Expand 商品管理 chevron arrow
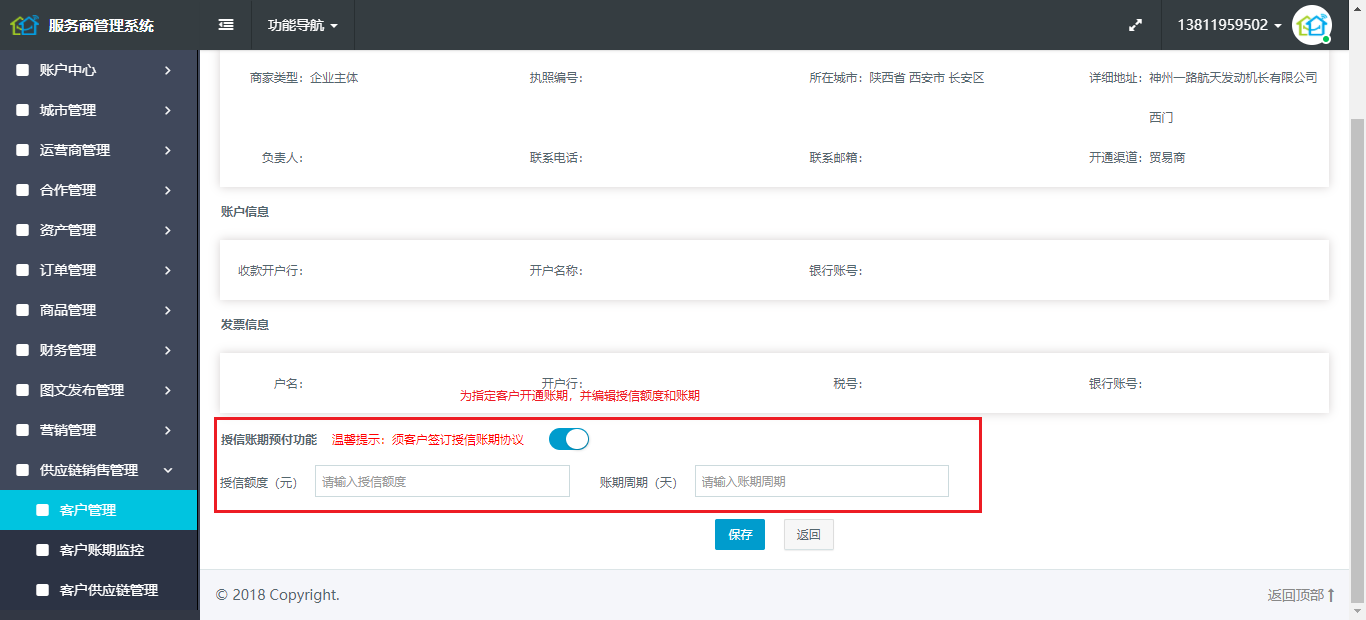The height and width of the screenshot is (620, 1366). (x=168, y=310)
